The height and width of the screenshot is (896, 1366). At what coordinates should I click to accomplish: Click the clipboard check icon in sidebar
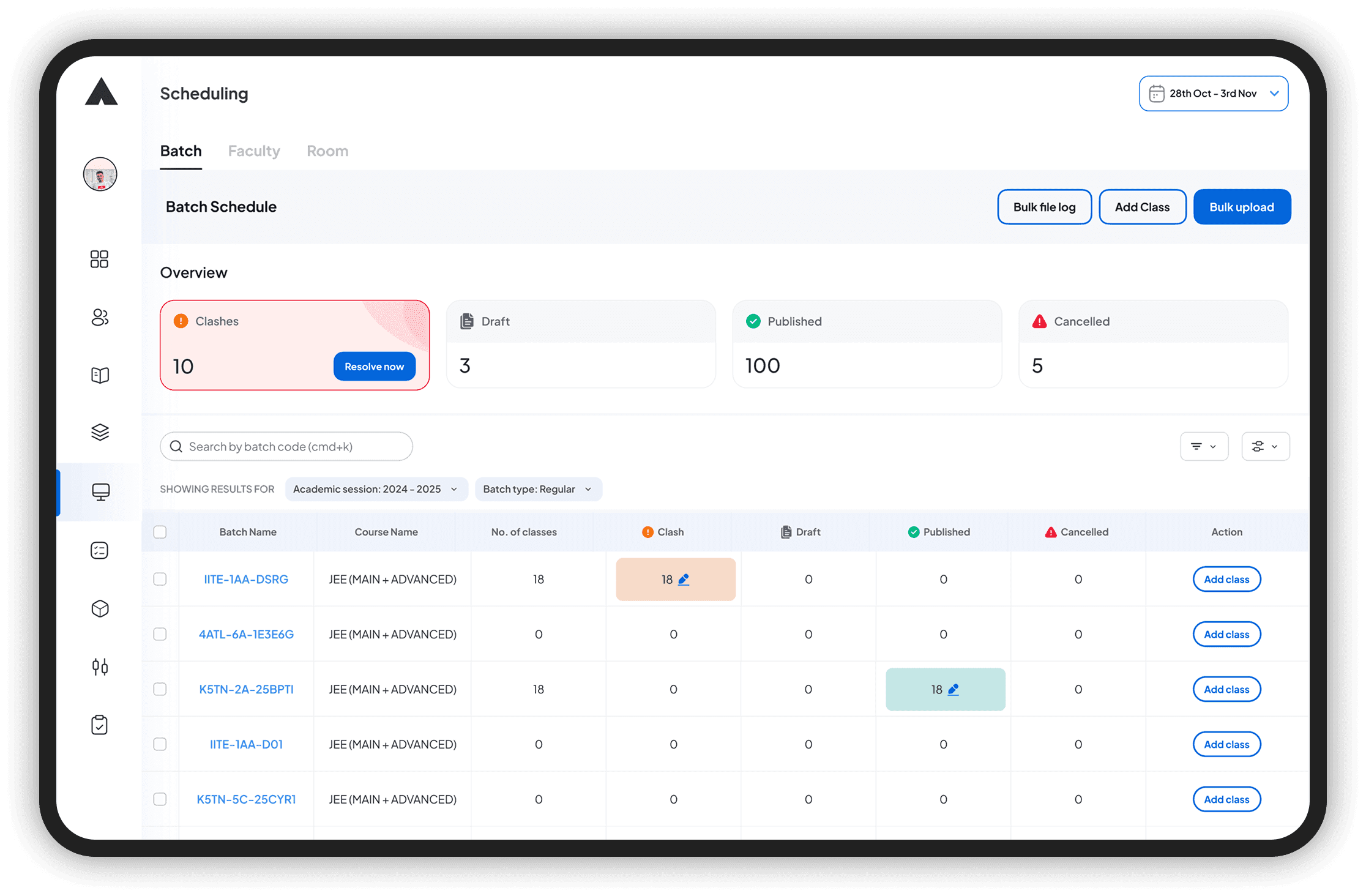click(100, 725)
